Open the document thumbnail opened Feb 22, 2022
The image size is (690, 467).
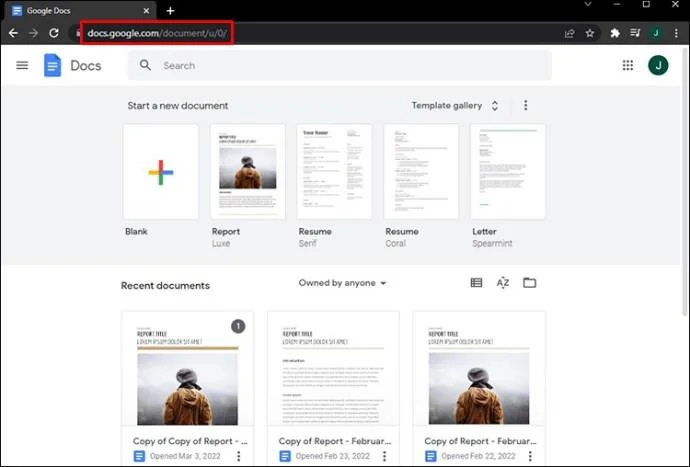point(479,369)
